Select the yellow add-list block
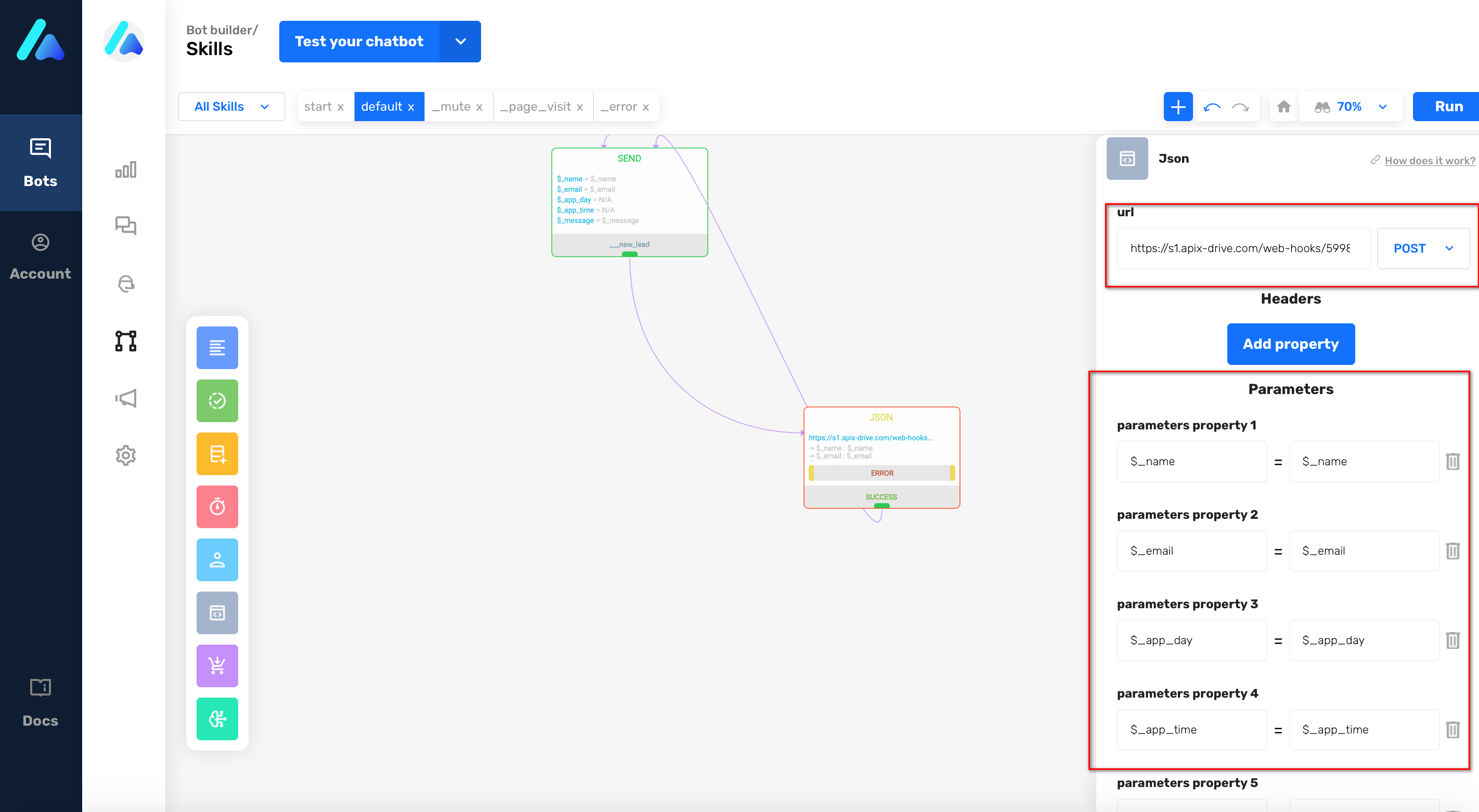The width and height of the screenshot is (1479, 812). tap(217, 454)
